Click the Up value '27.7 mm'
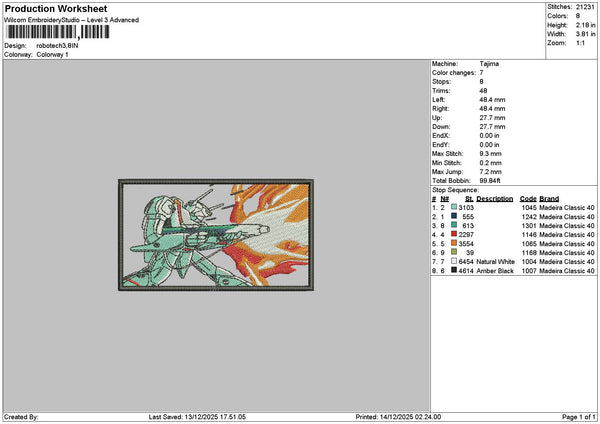 (492, 118)
